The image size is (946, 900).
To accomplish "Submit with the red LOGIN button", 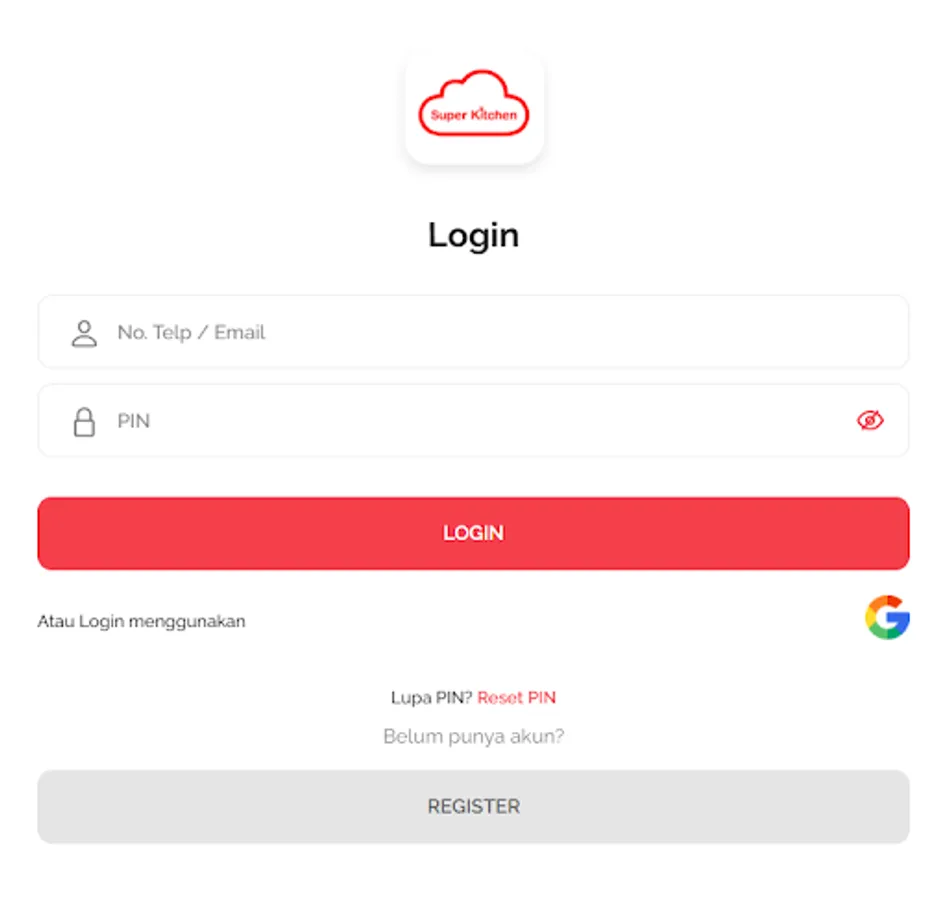I will click(x=474, y=533).
